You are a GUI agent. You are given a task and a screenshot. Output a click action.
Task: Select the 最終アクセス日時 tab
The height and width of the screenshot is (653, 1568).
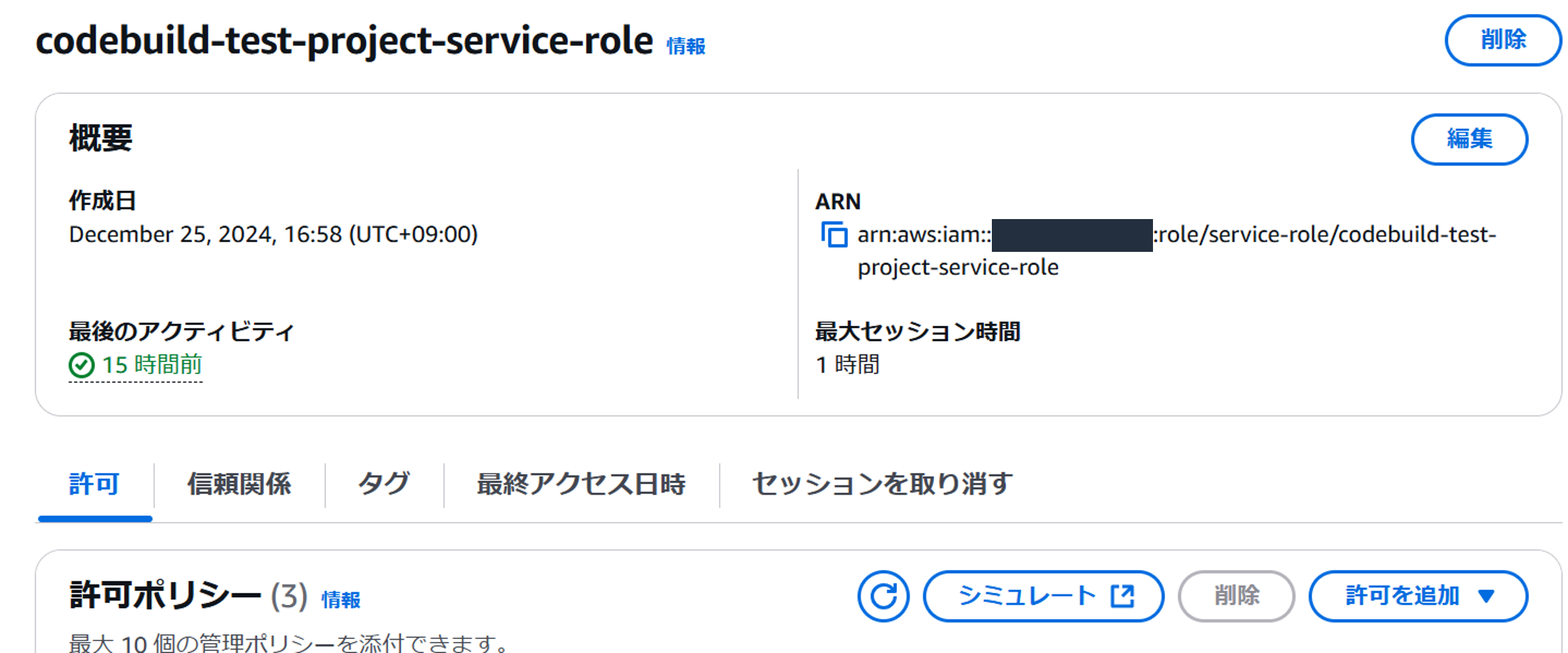(x=581, y=483)
